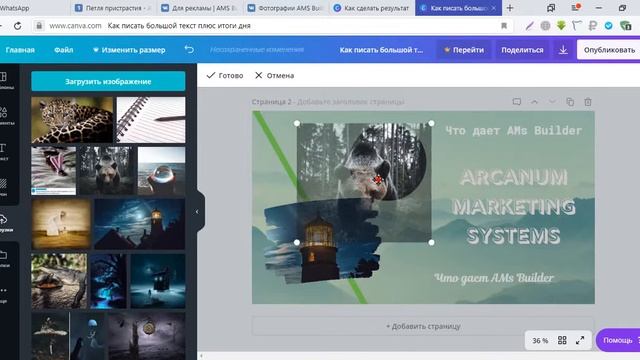The height and width of the screenshot is (360, 640).
Task: Switch to Для рекламы AMS tab
Action: [199, 8]
